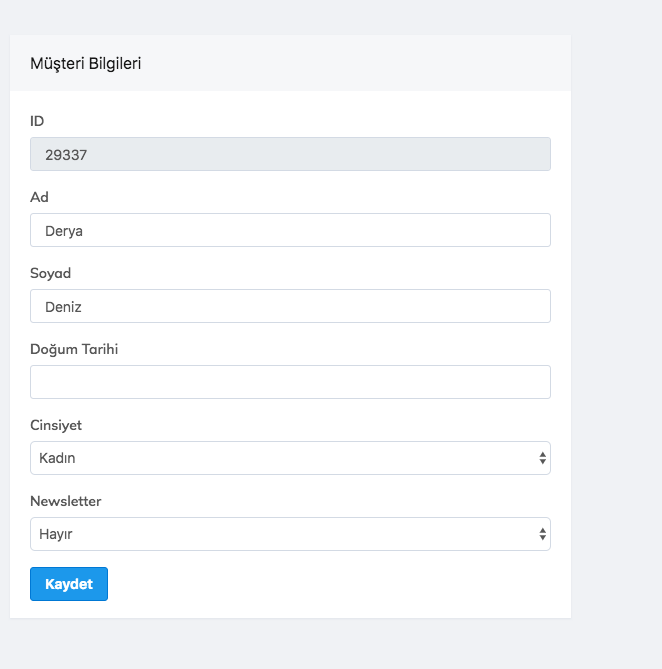
Task: Select the empty Doğum Tarihi field
Action: pyautogui.click(x=290, y=382)
